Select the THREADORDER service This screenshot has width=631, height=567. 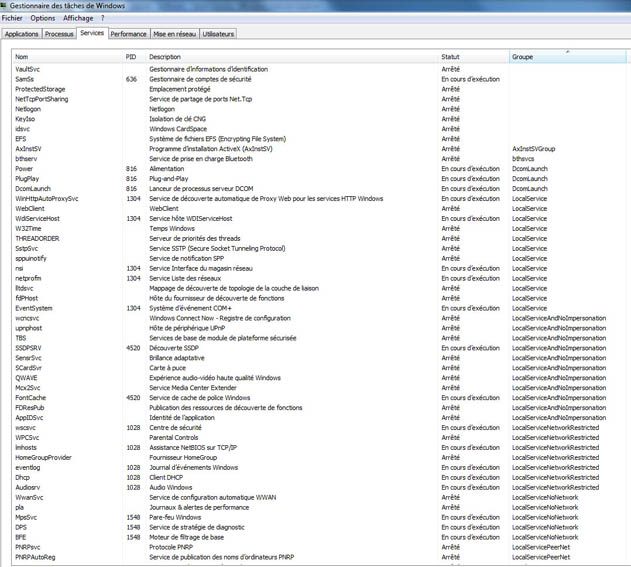[37, 239]
